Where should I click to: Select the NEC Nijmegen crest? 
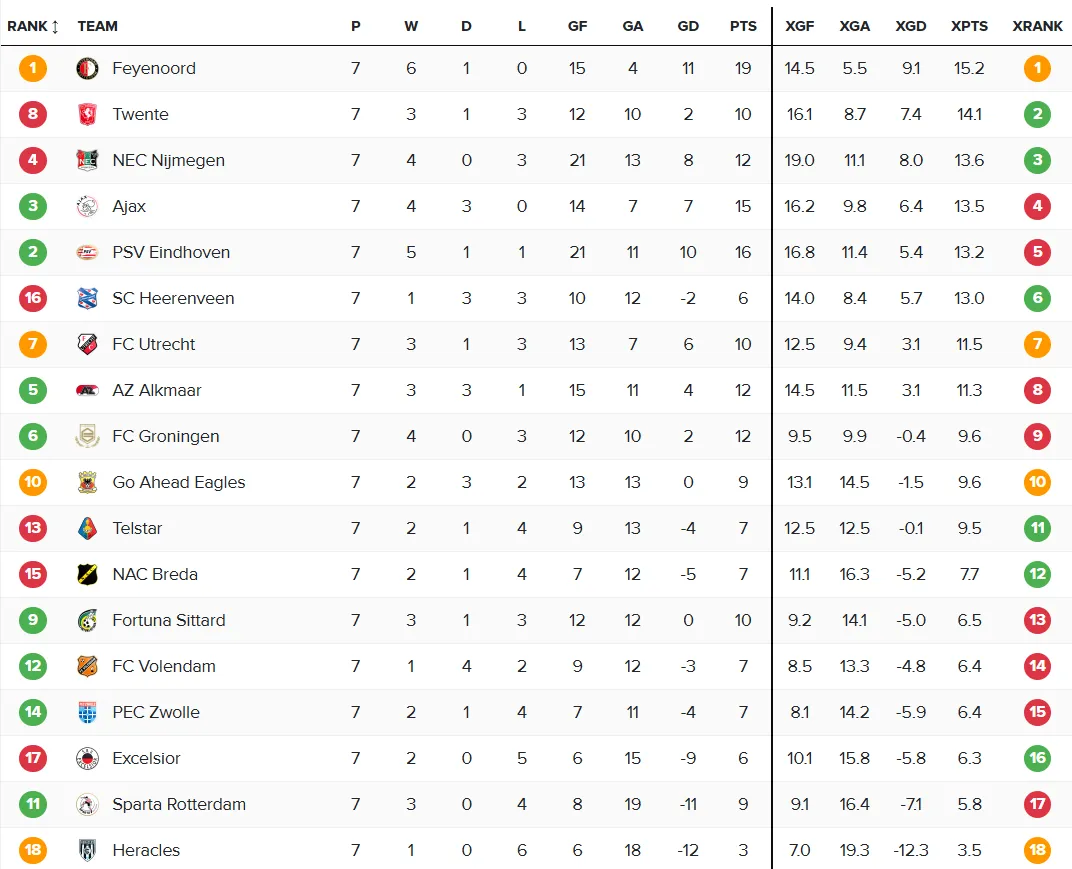[88, 160]
